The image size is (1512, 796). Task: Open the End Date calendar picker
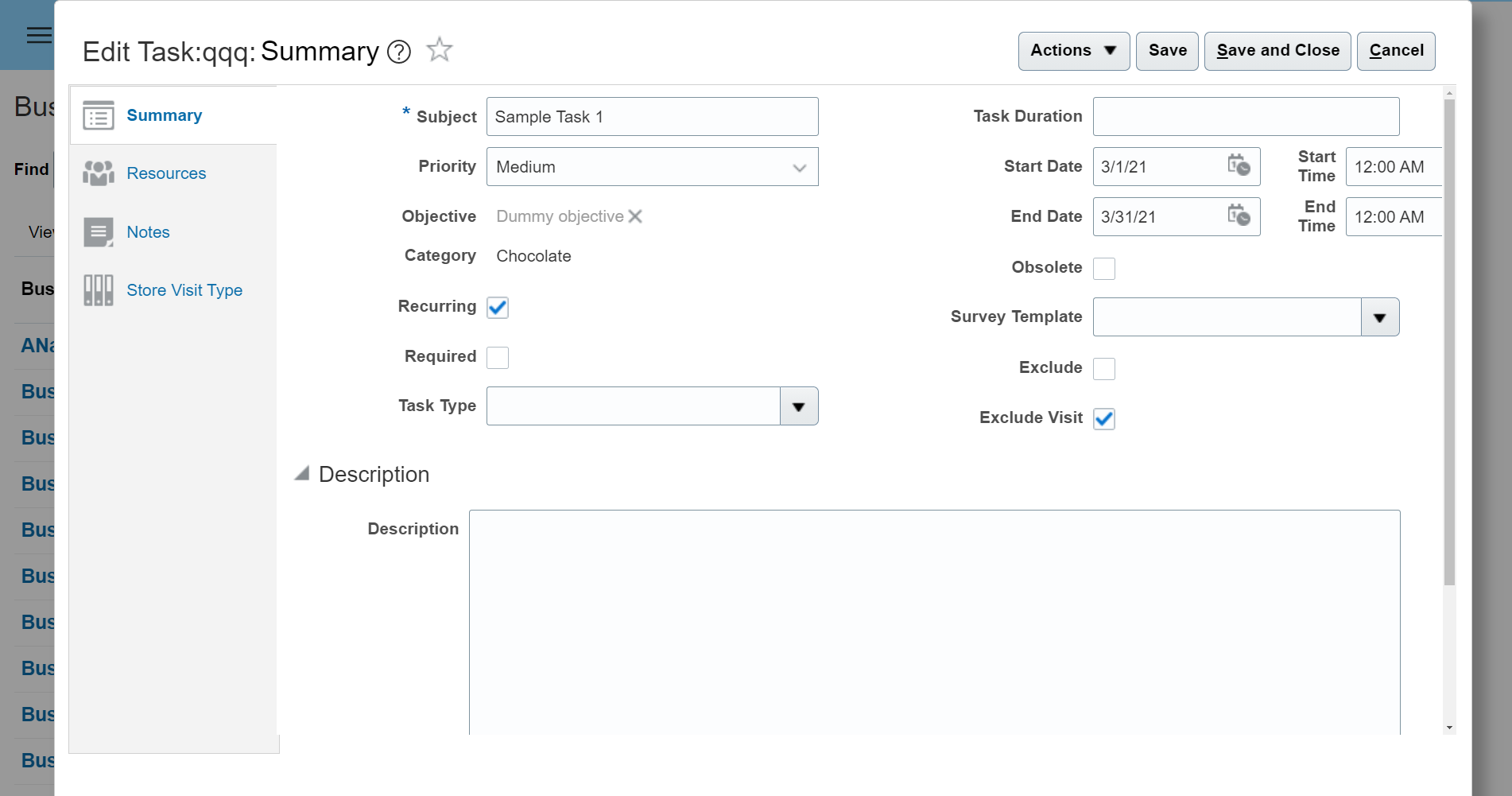[x=1239, y=216]
